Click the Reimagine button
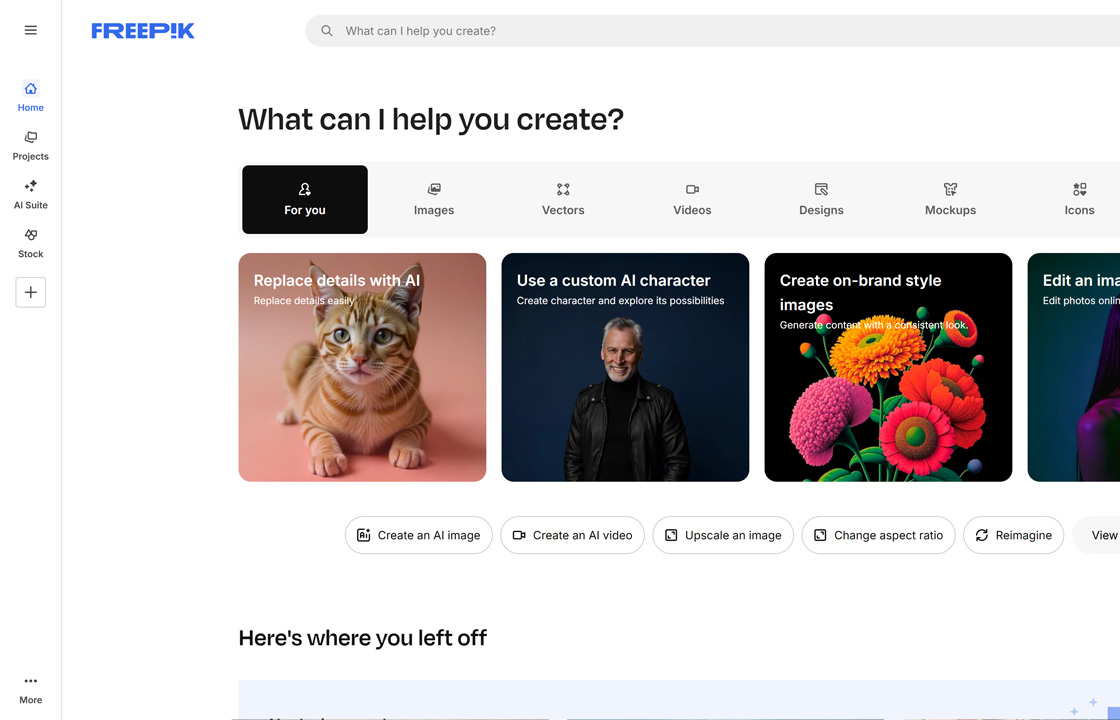Viewport: 1120px width, 720px height. (1014, 535)
